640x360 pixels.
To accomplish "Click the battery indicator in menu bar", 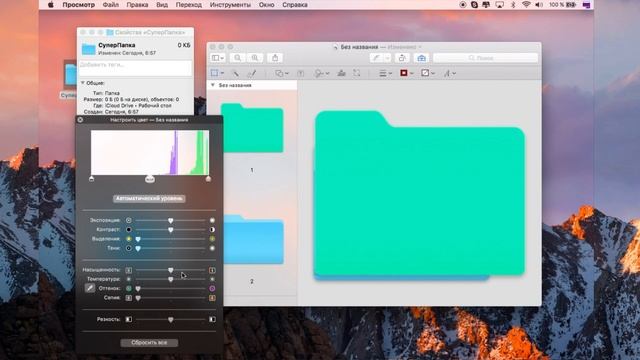I will (x=571, y=5).
